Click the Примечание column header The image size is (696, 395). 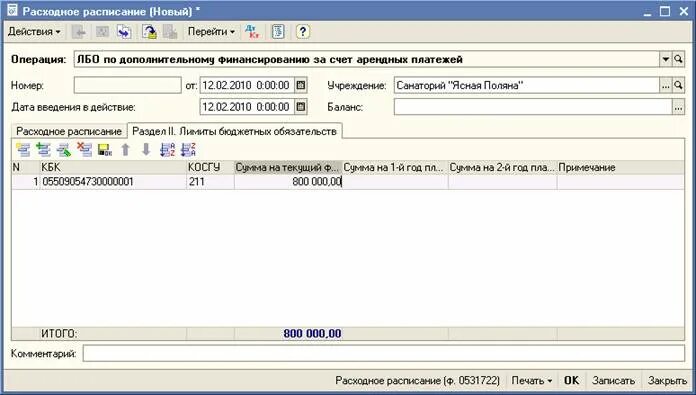(x=621, y=167)
